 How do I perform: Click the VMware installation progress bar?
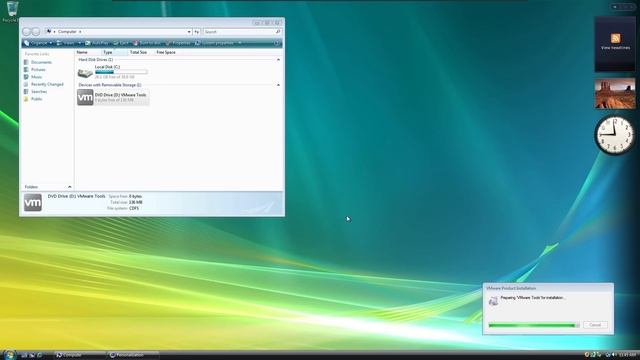click(534, 325)
